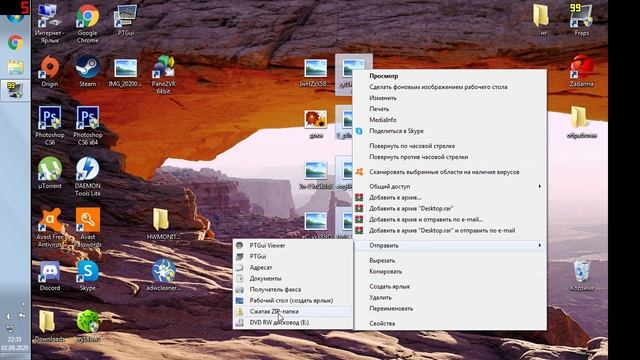The image size is (640, 360).
Task: Send to Получатель факса
Action: 293,289
